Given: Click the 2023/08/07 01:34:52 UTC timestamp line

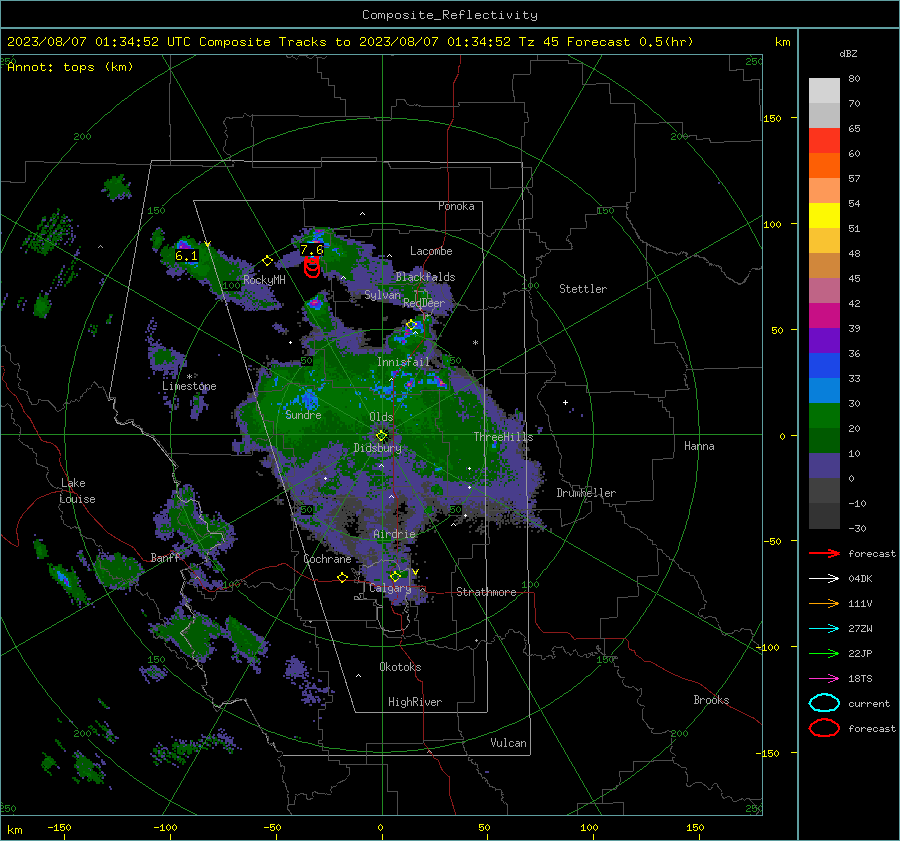Looking at the screenshot, I should tap(350, 42).
